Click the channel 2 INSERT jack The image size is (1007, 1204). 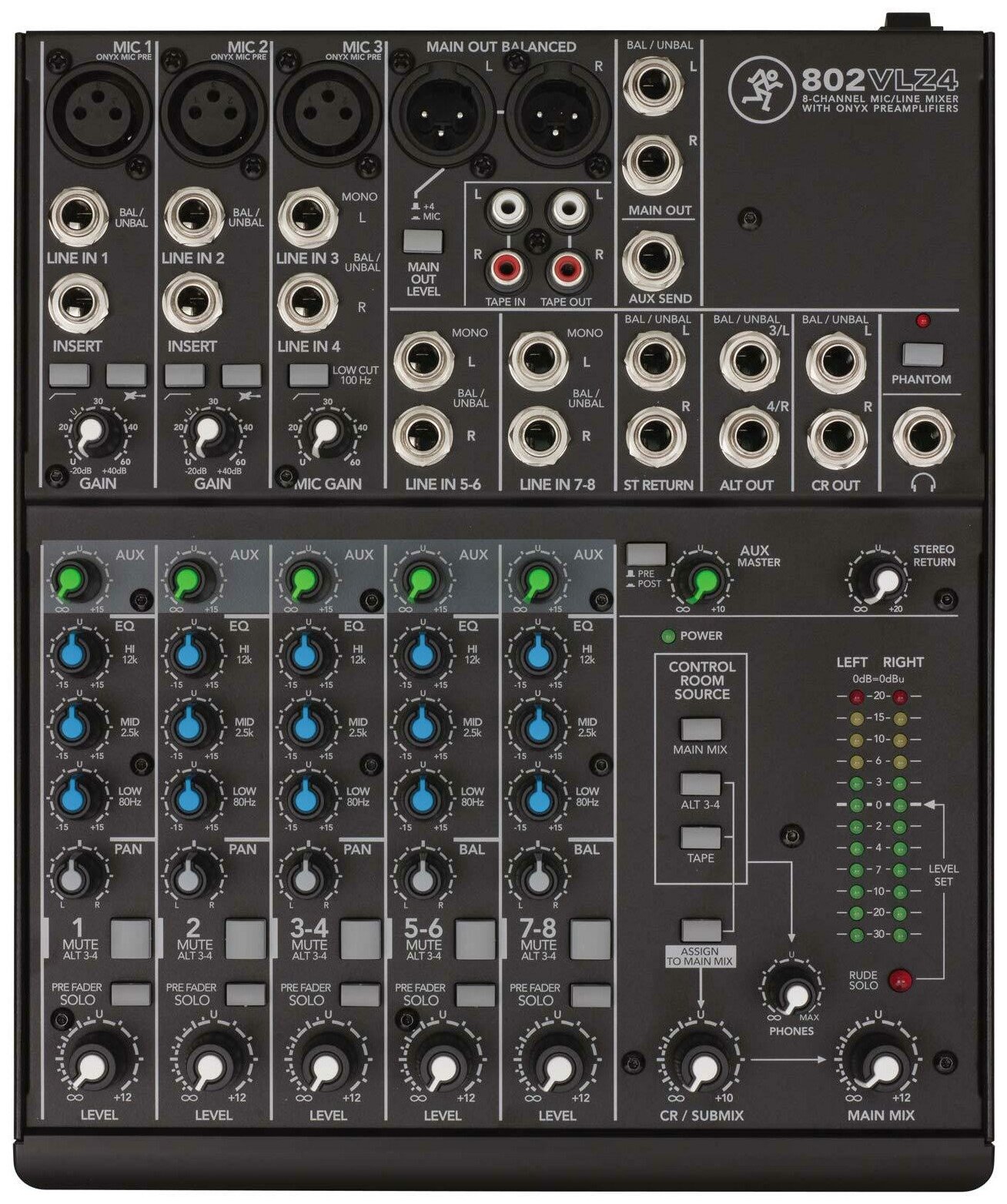click(194, 304)
